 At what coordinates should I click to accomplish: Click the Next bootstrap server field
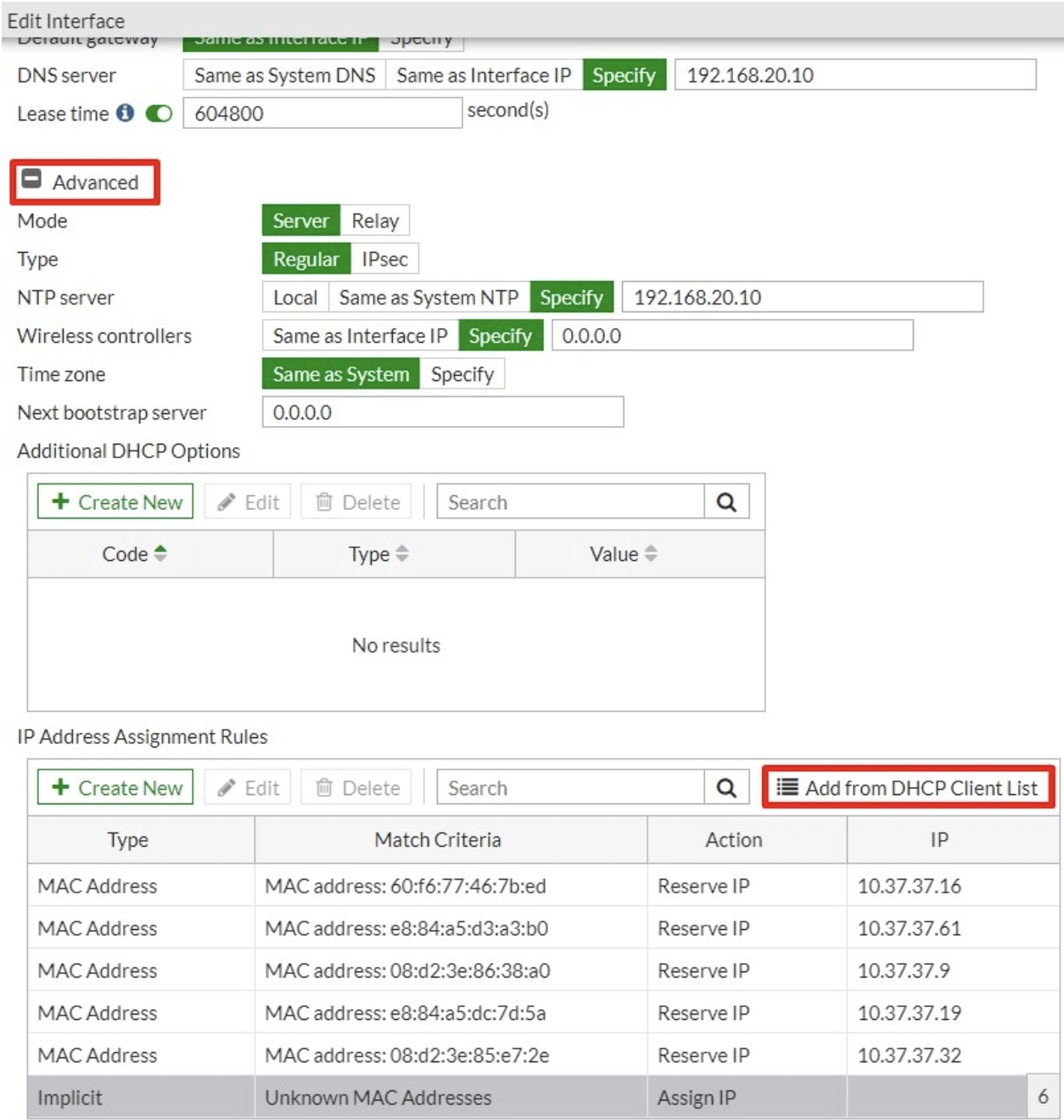point(442,412)
